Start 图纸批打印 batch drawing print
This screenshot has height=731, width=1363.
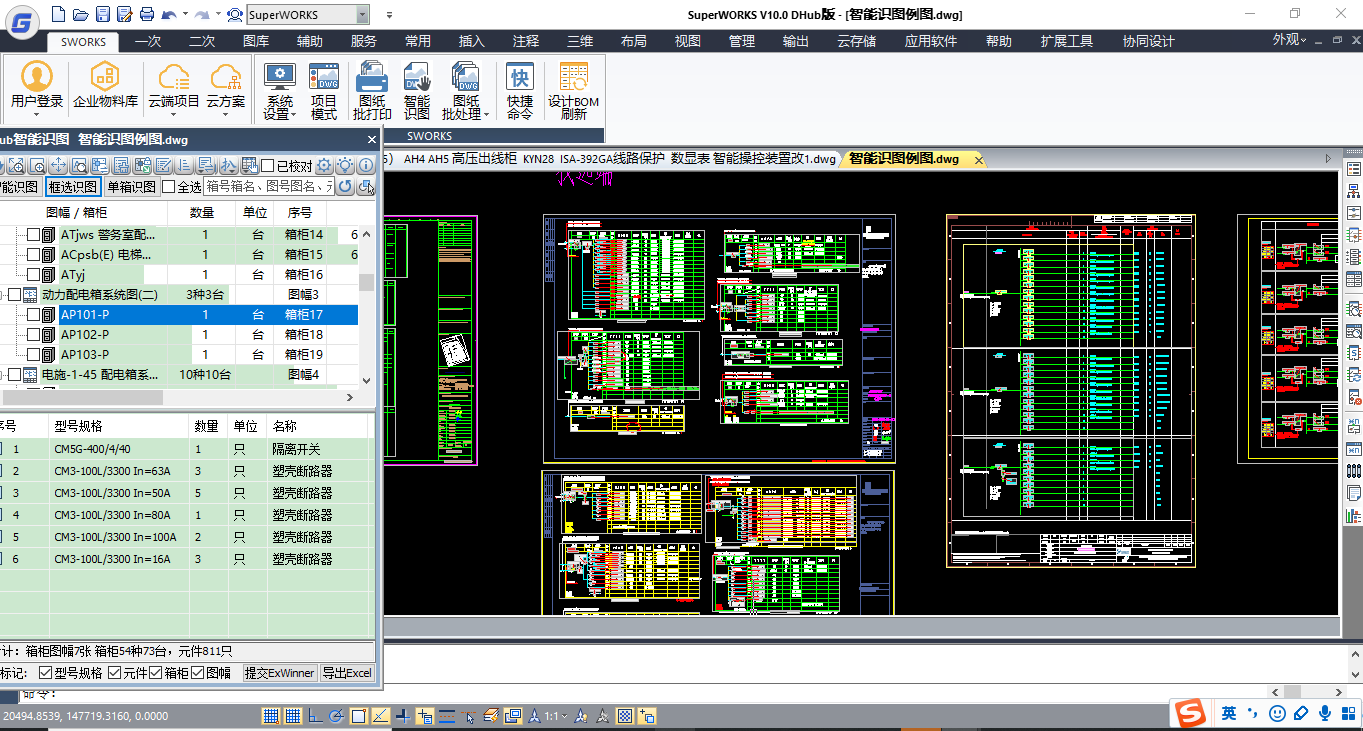coord(372,91)
